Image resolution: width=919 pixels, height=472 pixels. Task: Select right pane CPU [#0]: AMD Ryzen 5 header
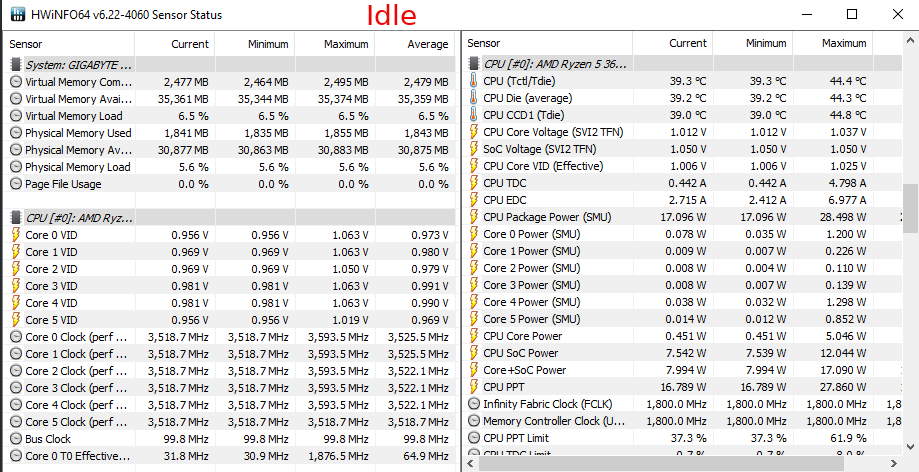coord(683,63)
